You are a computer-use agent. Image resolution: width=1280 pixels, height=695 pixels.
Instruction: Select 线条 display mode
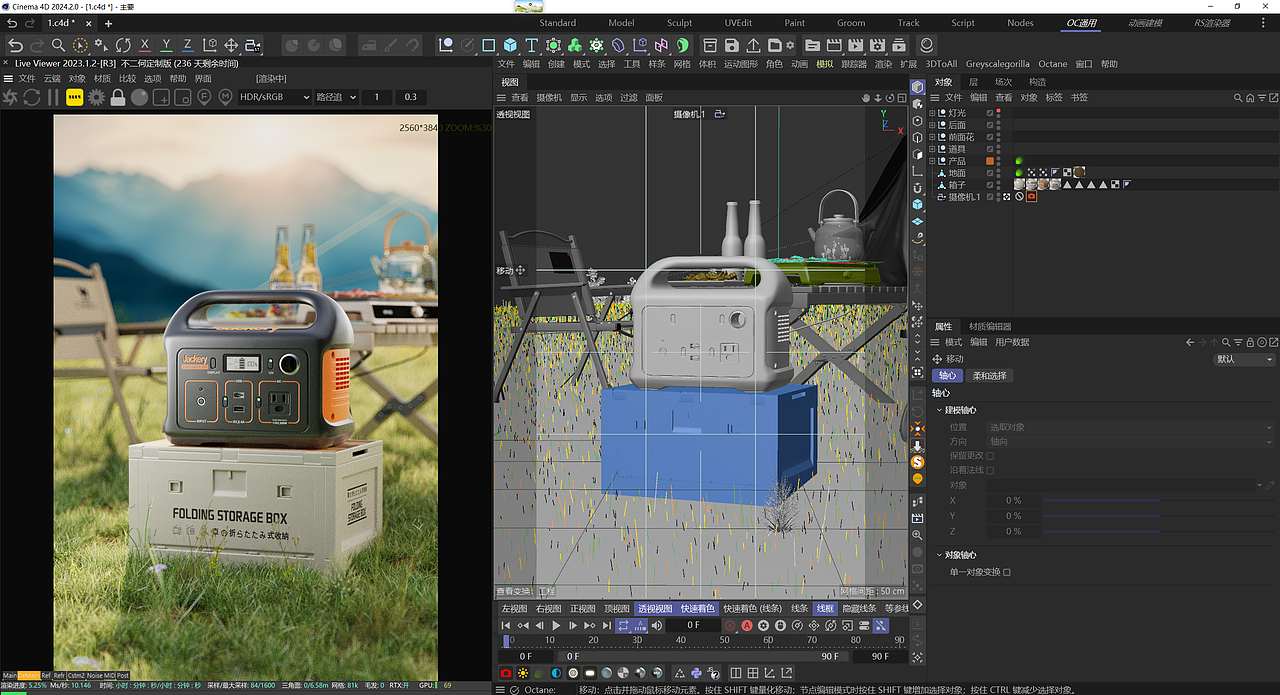[799, 608]
